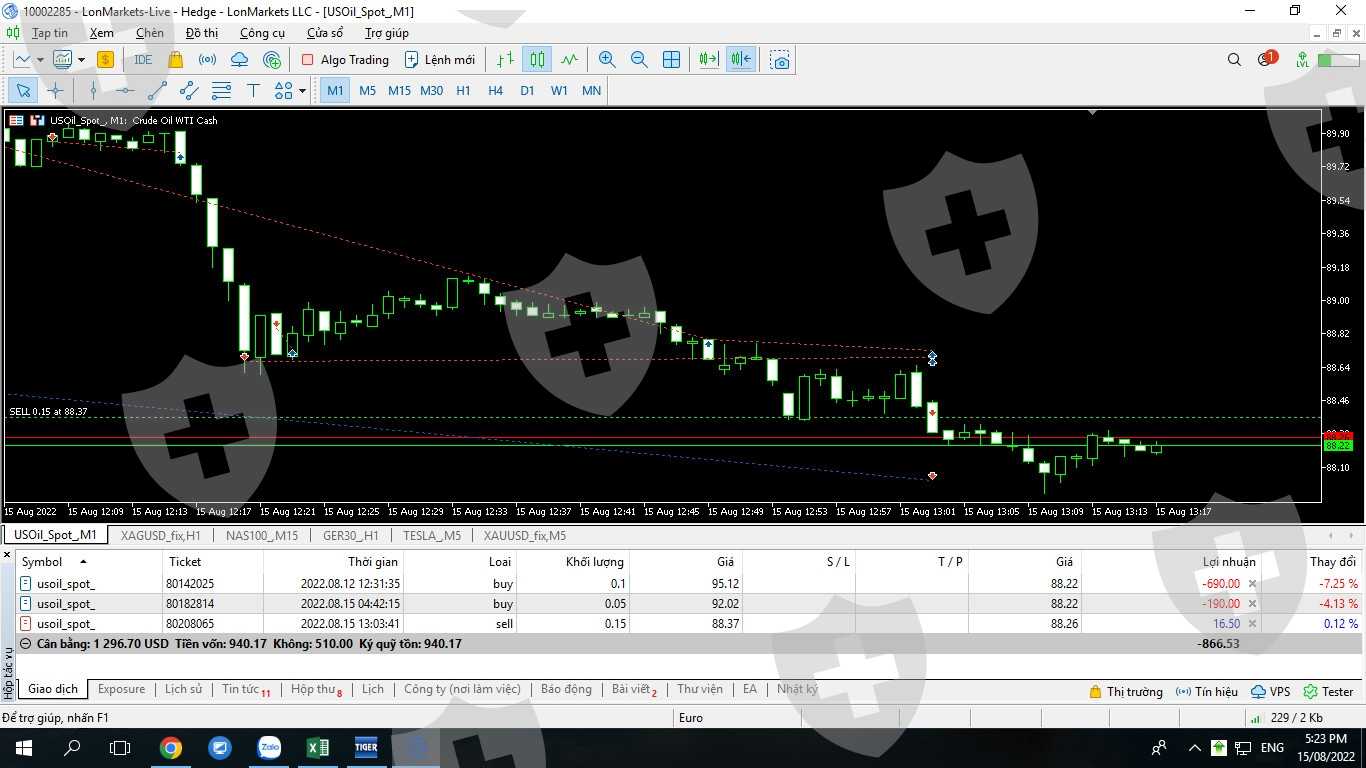Switch chart to candlestick display mode
Screen dimensions: 1366x768
point(537,60)
